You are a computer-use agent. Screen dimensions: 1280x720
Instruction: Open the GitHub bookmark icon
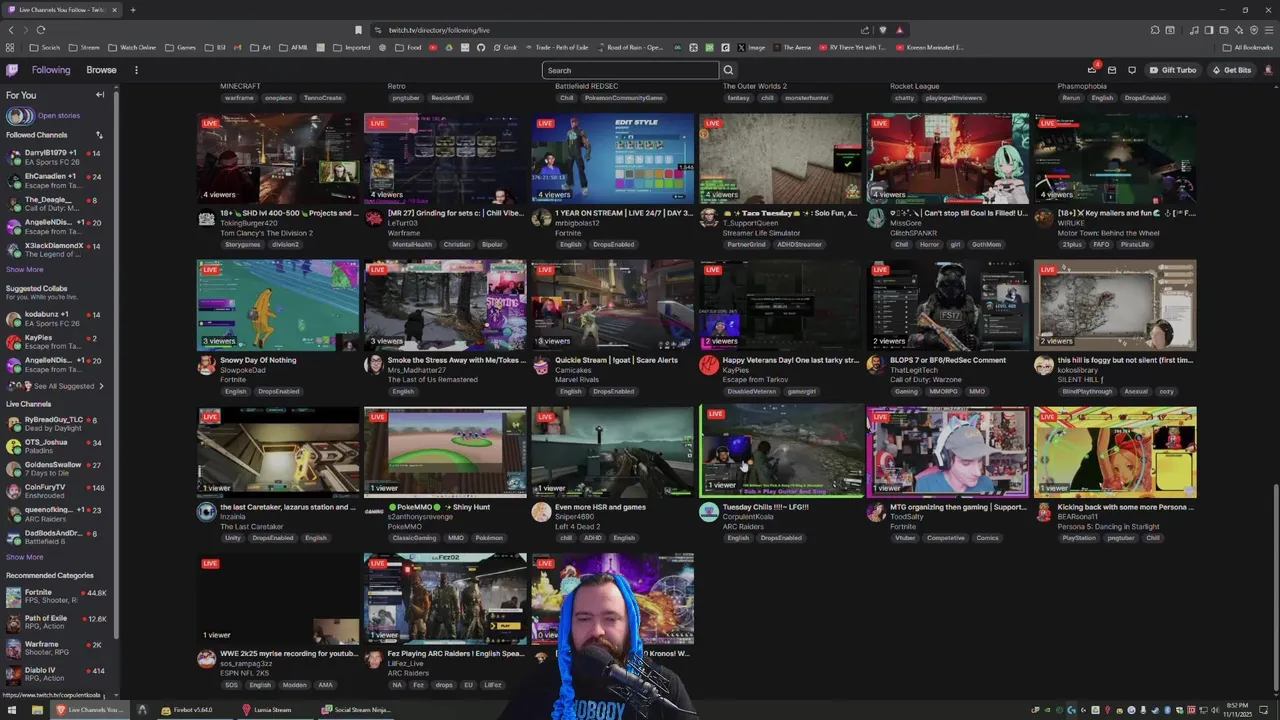[x=481, y=47]
